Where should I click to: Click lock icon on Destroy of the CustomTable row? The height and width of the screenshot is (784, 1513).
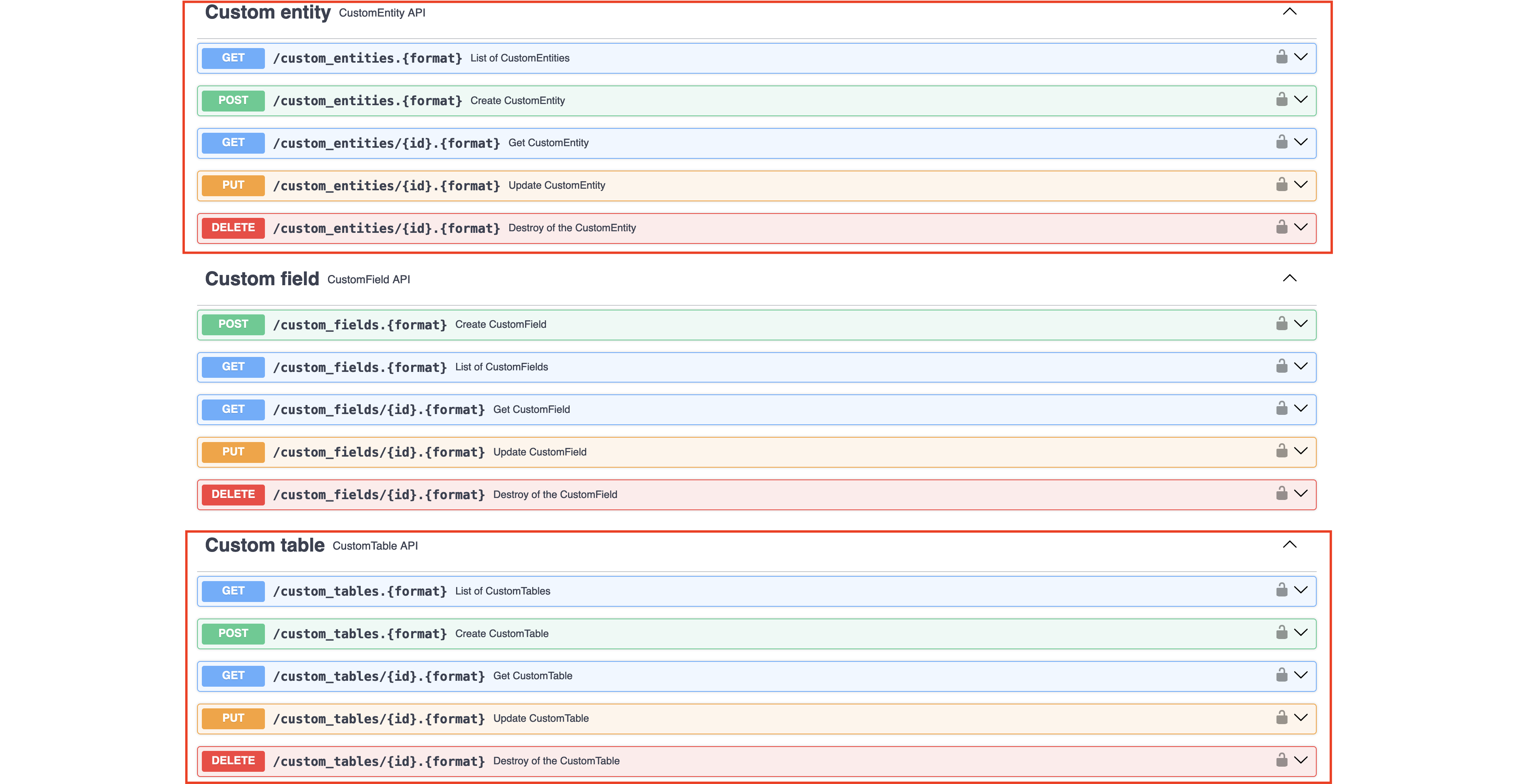[x=1282, y=760]
